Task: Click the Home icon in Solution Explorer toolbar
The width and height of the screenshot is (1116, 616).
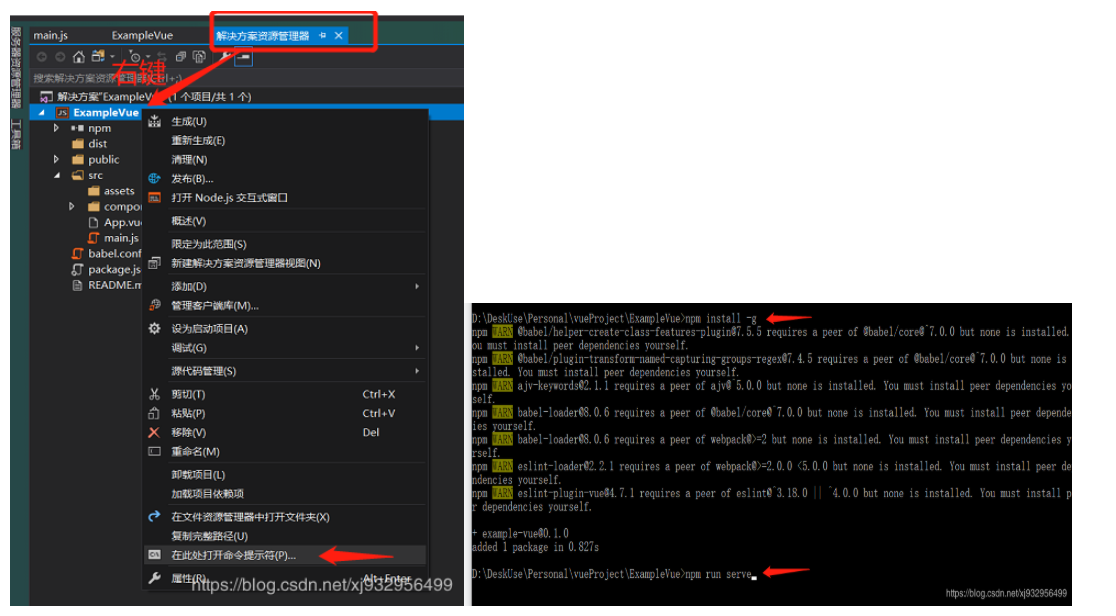Action: [x=78, y=56]
